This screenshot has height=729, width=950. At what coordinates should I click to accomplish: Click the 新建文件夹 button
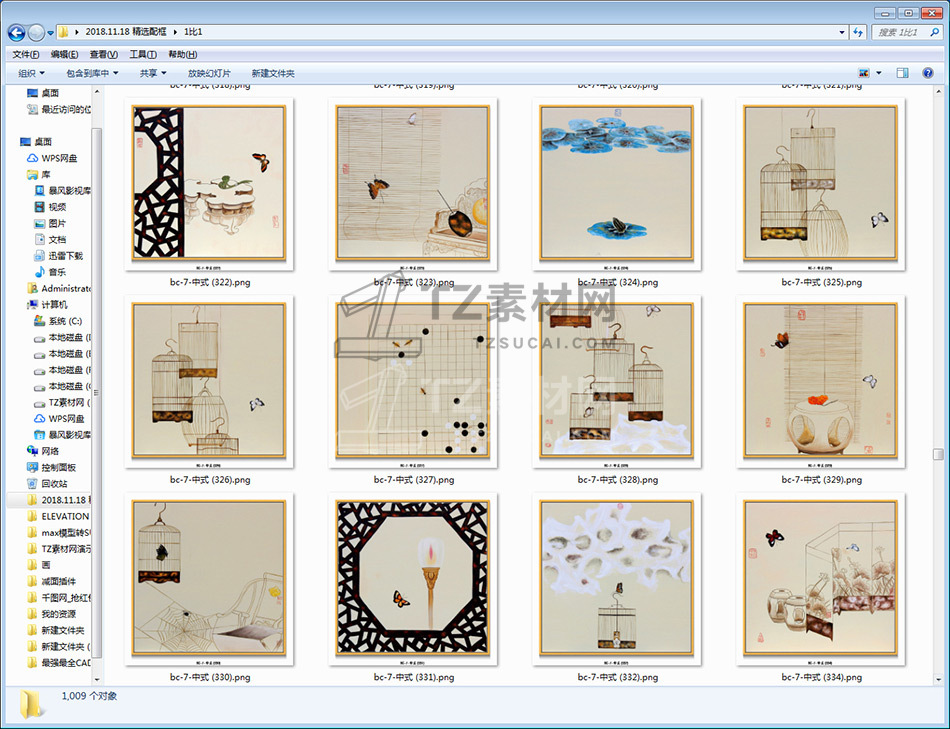pos(273,73)
